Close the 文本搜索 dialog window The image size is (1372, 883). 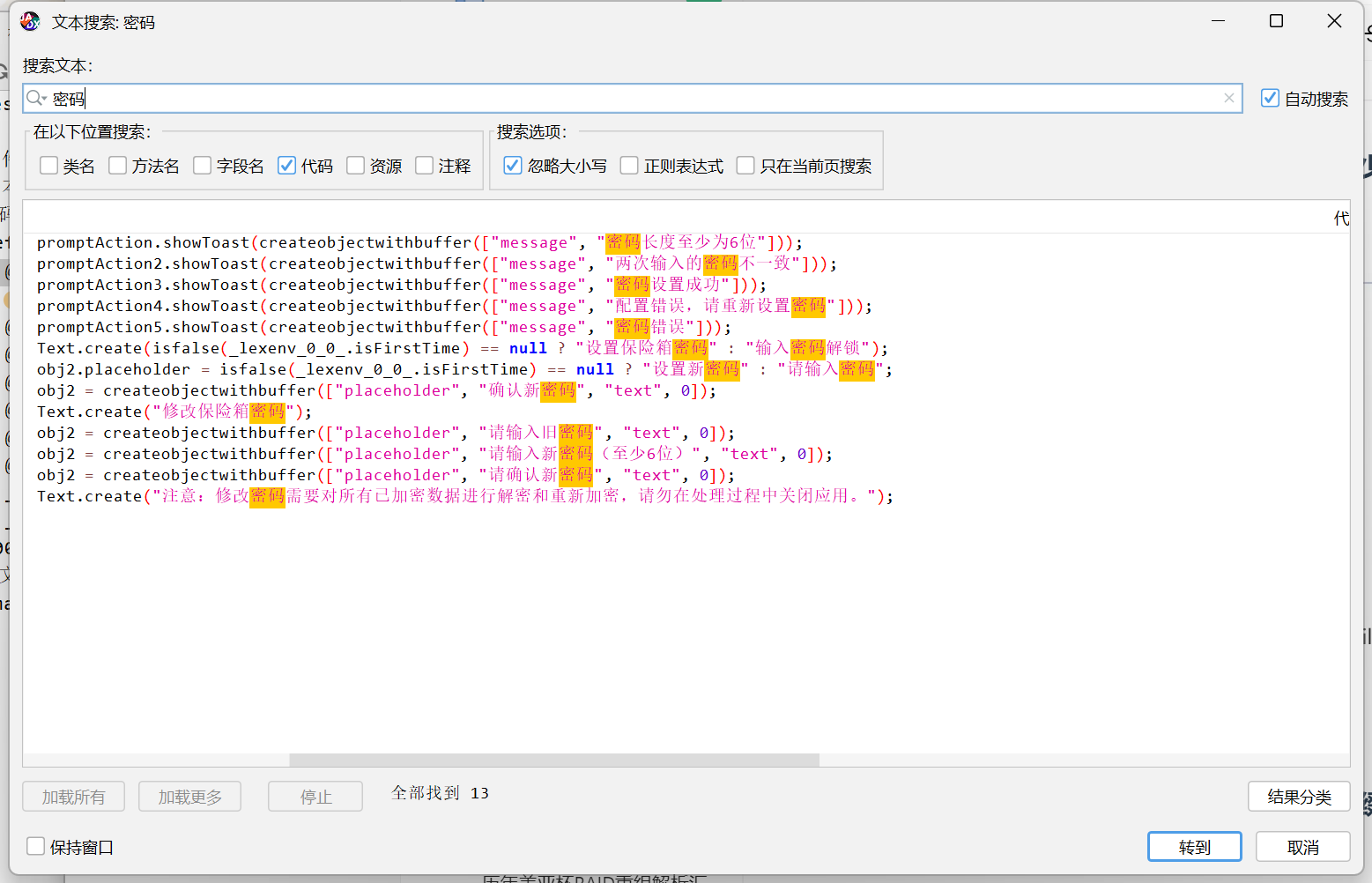click(1334, 21)
